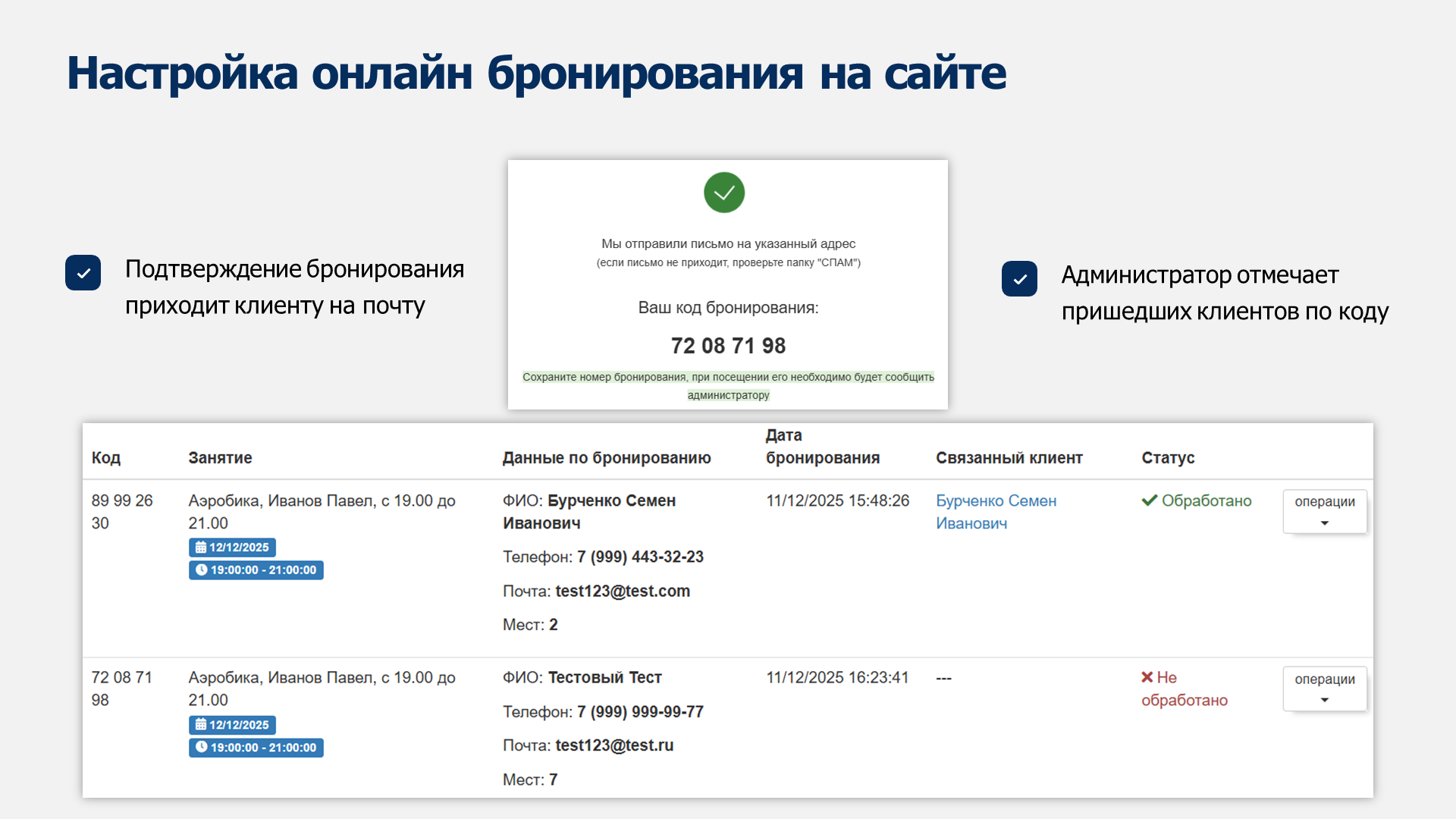This screenshot has height=819, width=1456.
Task: Click the '---' linked client placeholder
Action: 943,677
